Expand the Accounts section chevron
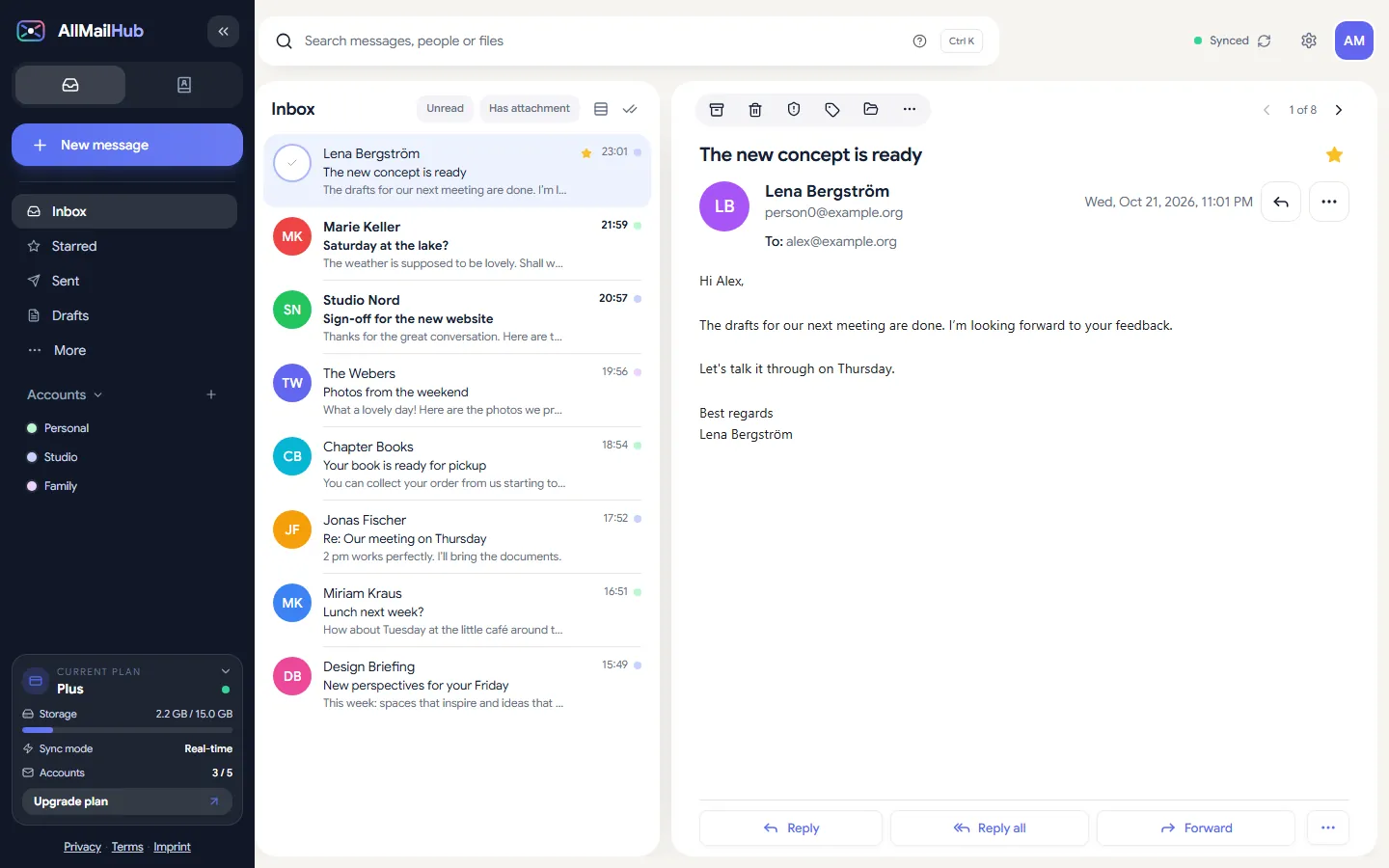The height and width of the screenshot is (868, 1389). [x=98, y=394]
